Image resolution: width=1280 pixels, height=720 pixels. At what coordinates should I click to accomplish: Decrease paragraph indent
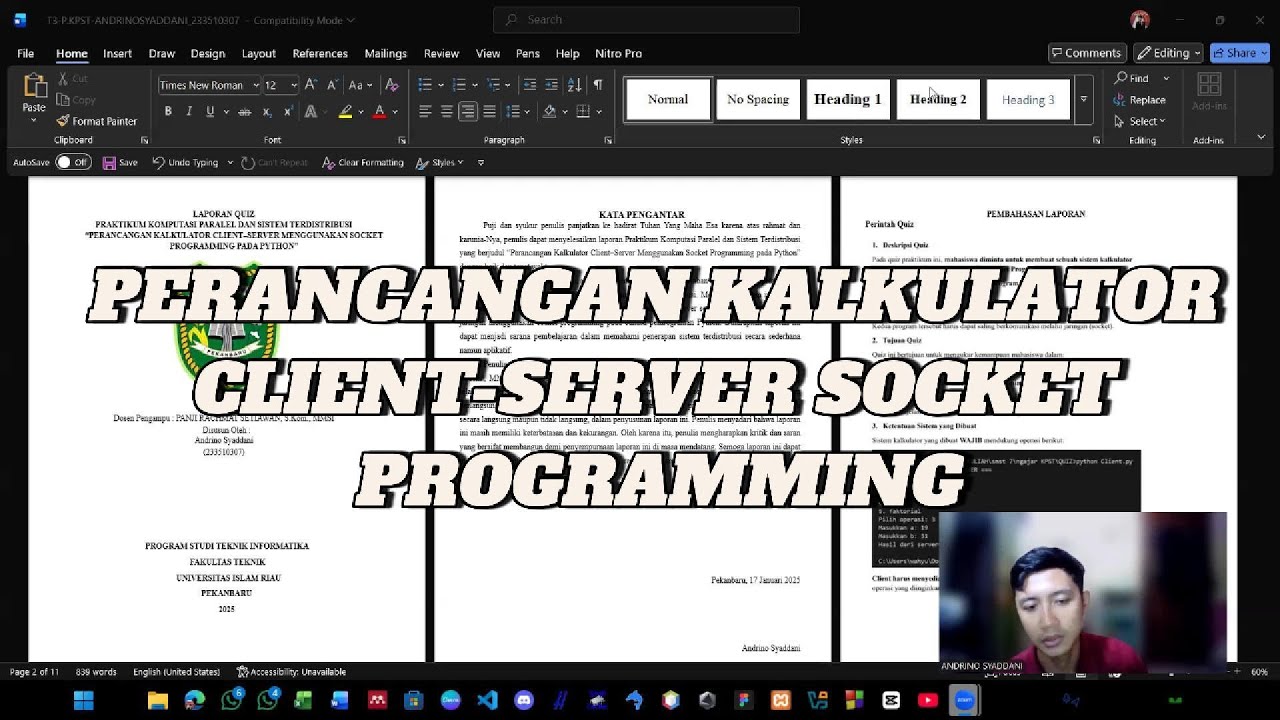[529, 85]
